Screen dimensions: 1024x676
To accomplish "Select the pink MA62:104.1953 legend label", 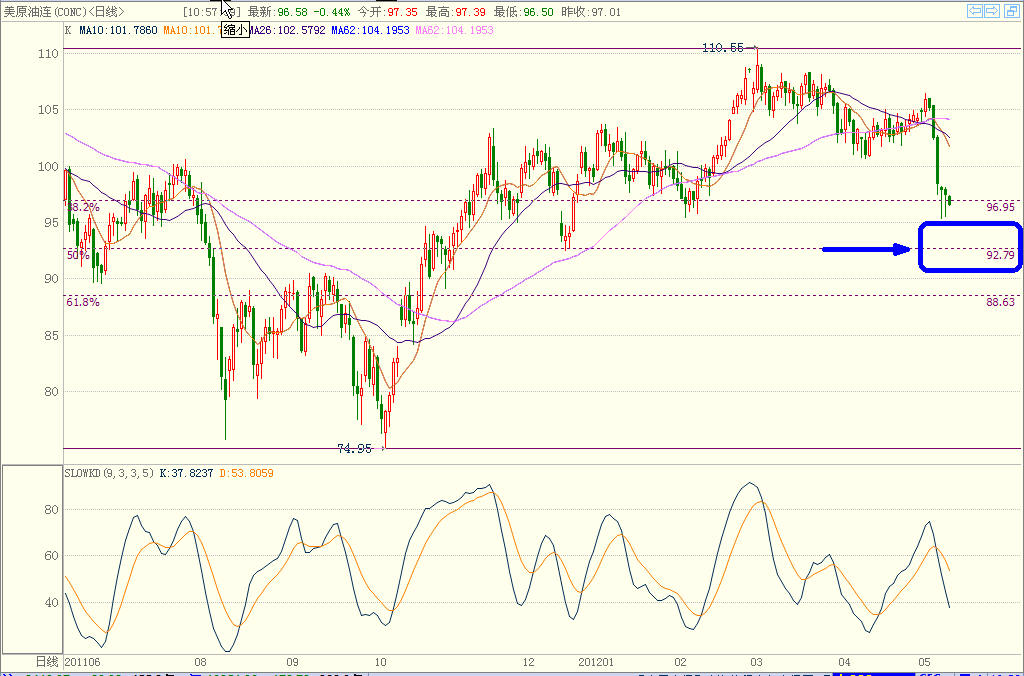I will pyautogui.click(x=454, y=30).
